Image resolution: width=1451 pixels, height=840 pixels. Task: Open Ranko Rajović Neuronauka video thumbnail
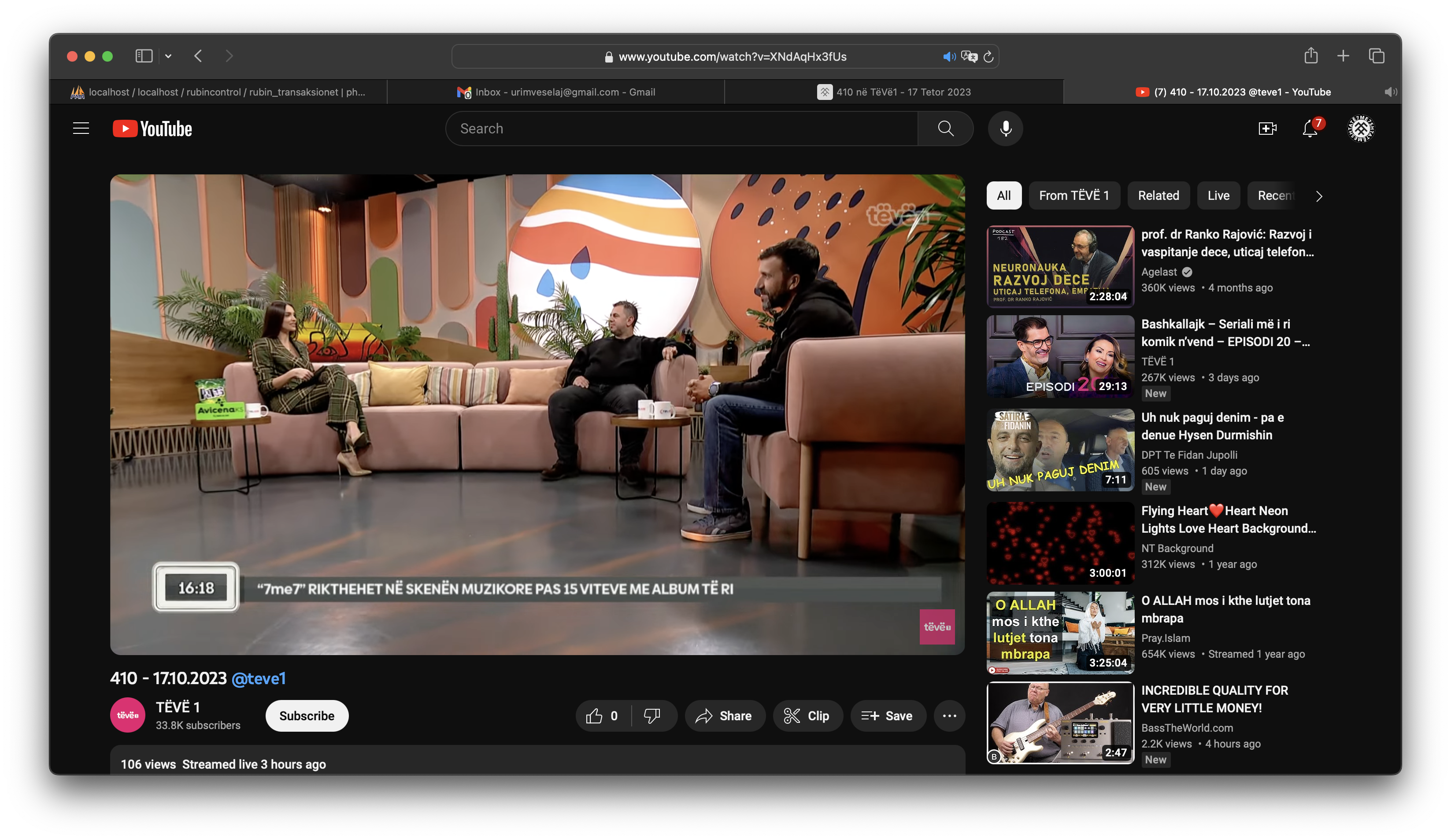point(1060,266)
